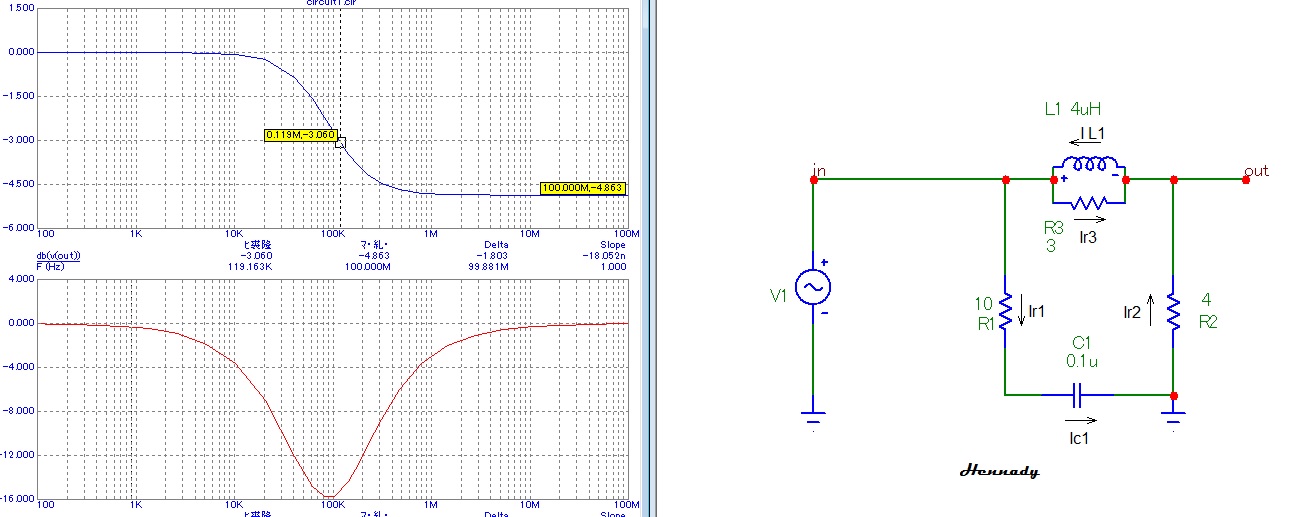Click the R1 resistor name label
1305x517 pixels.
click(984, 323)
